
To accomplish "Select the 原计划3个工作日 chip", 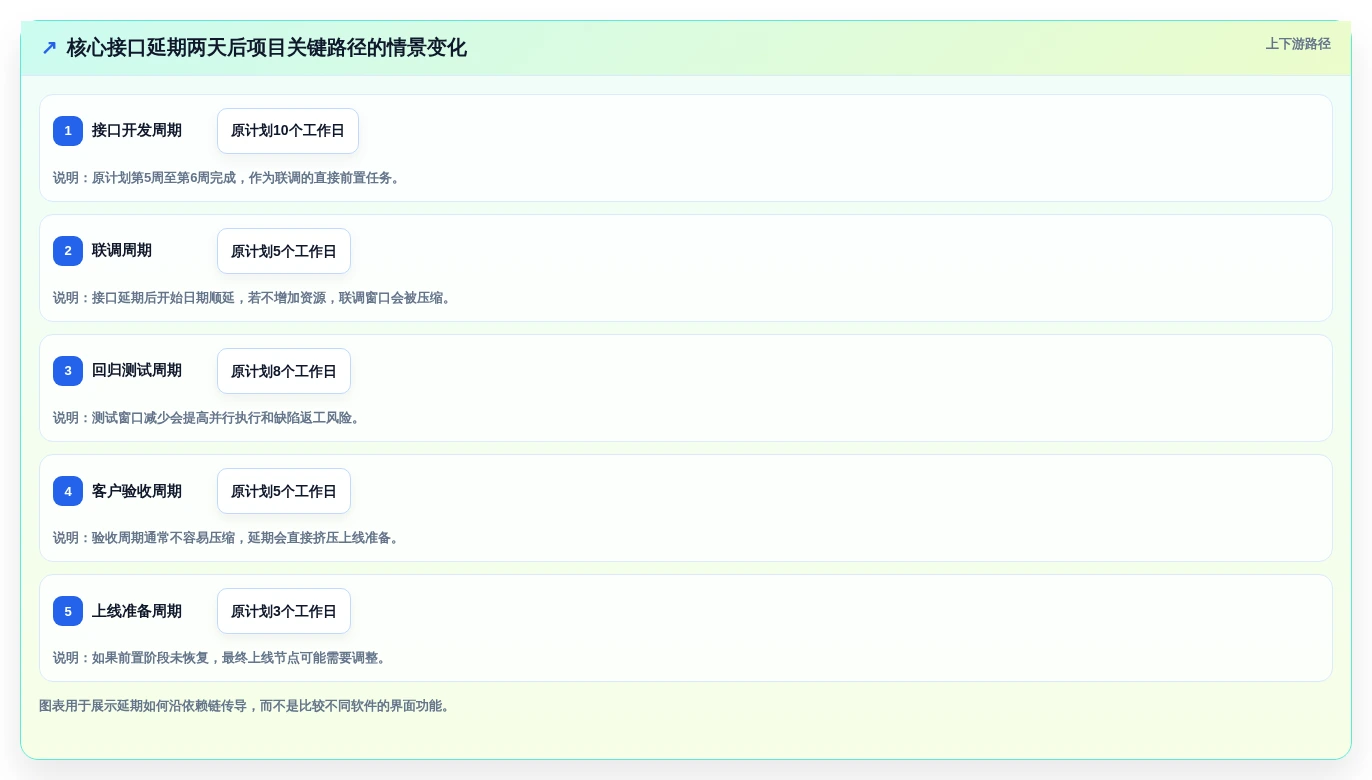I will point(284,611).
